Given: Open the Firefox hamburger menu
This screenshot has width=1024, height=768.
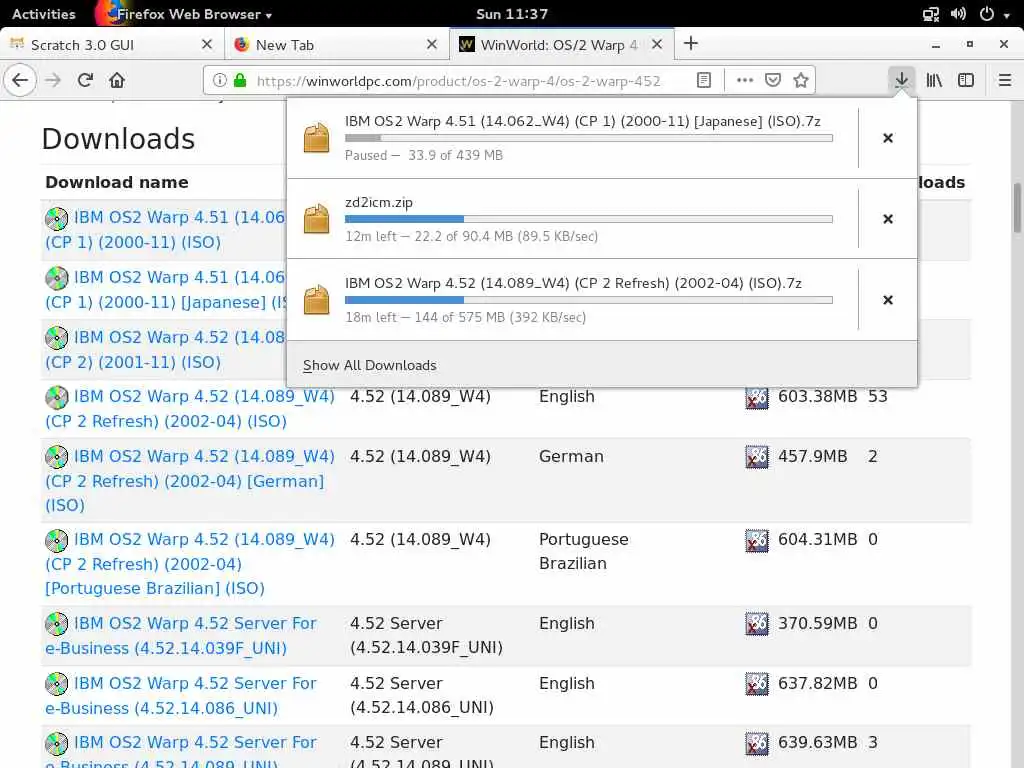Looking at the screenshot, I should click(1004, 80).
